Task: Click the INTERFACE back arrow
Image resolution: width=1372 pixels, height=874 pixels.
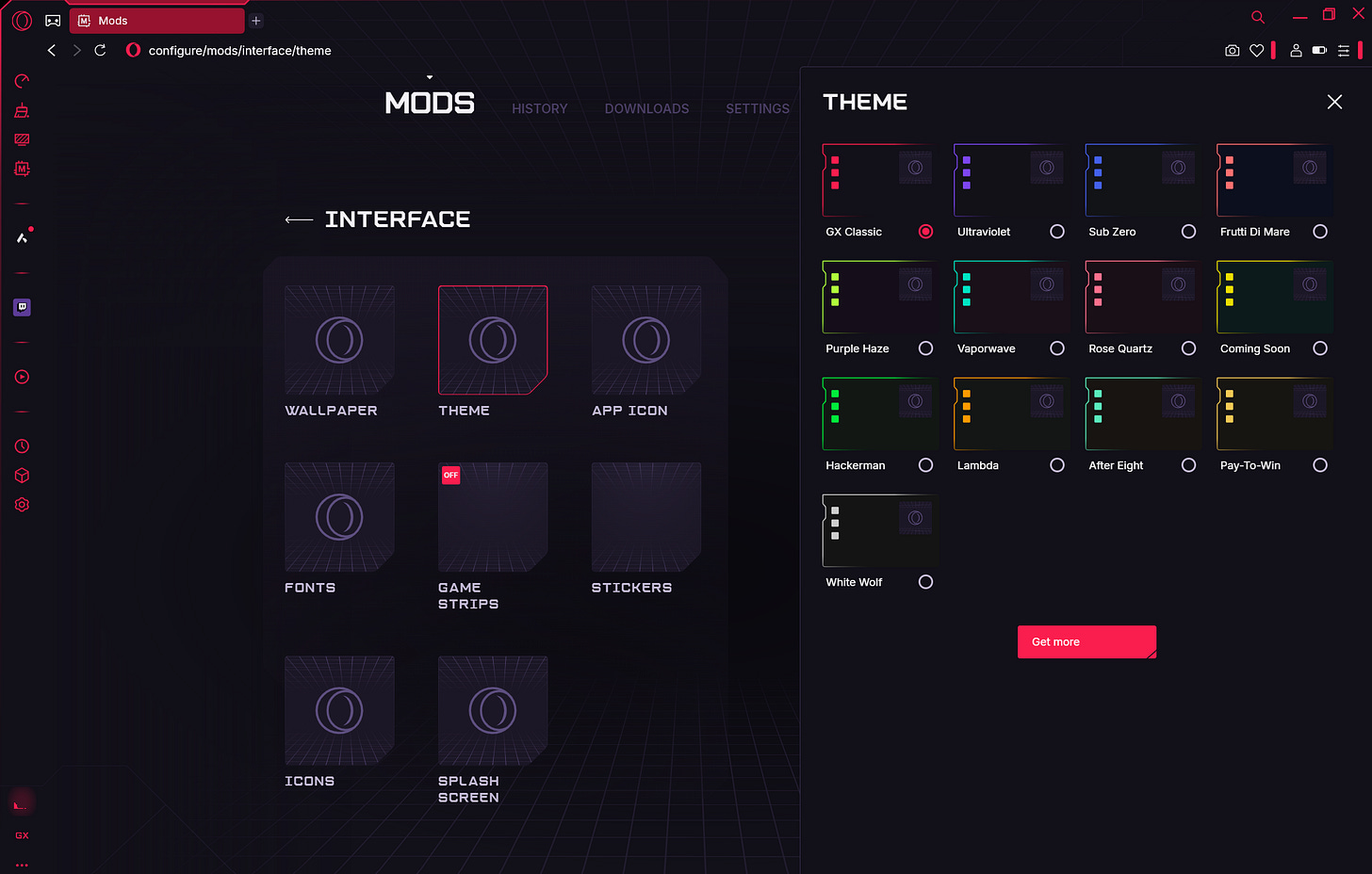Action: tap(299, 219)
